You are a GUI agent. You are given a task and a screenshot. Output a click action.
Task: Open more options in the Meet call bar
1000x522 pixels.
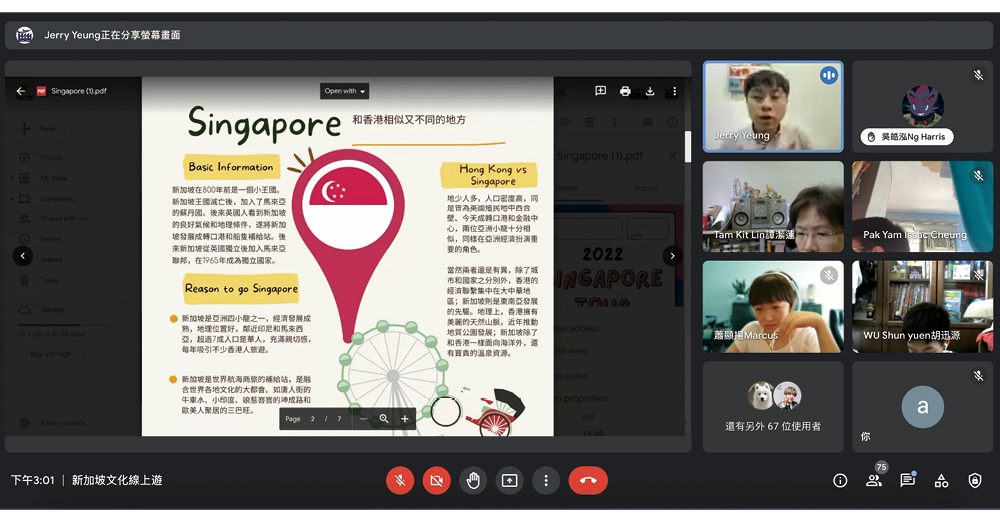(x=546, y=481)
